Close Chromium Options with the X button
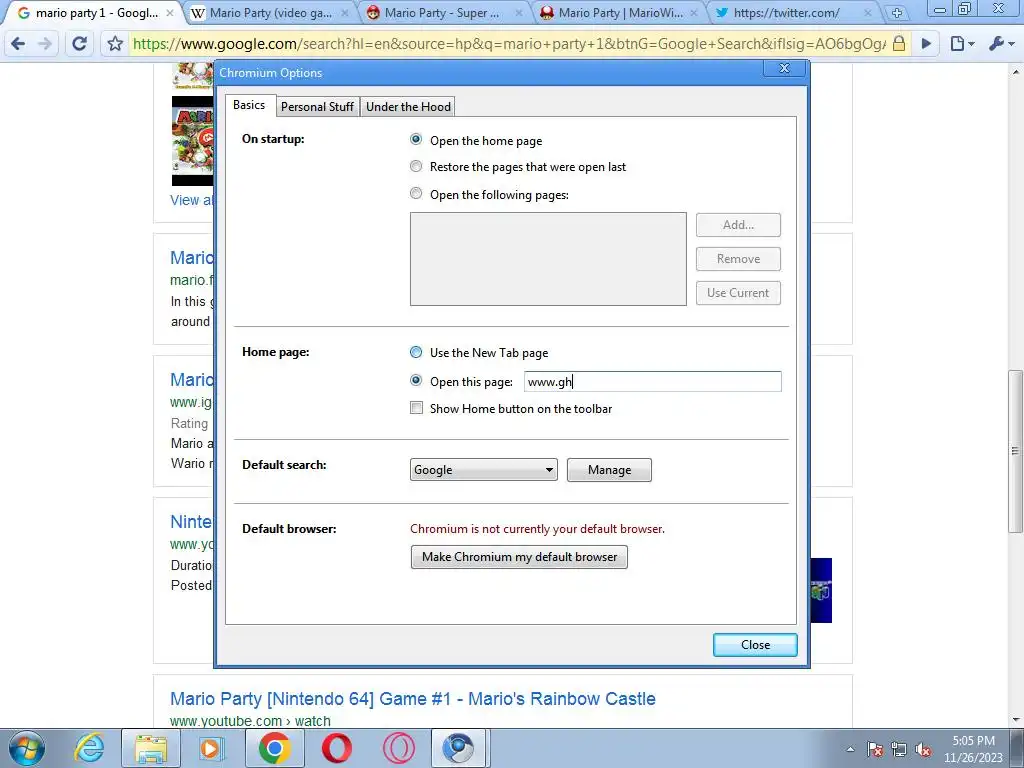The image size is (1024, 768). (785, 68)
